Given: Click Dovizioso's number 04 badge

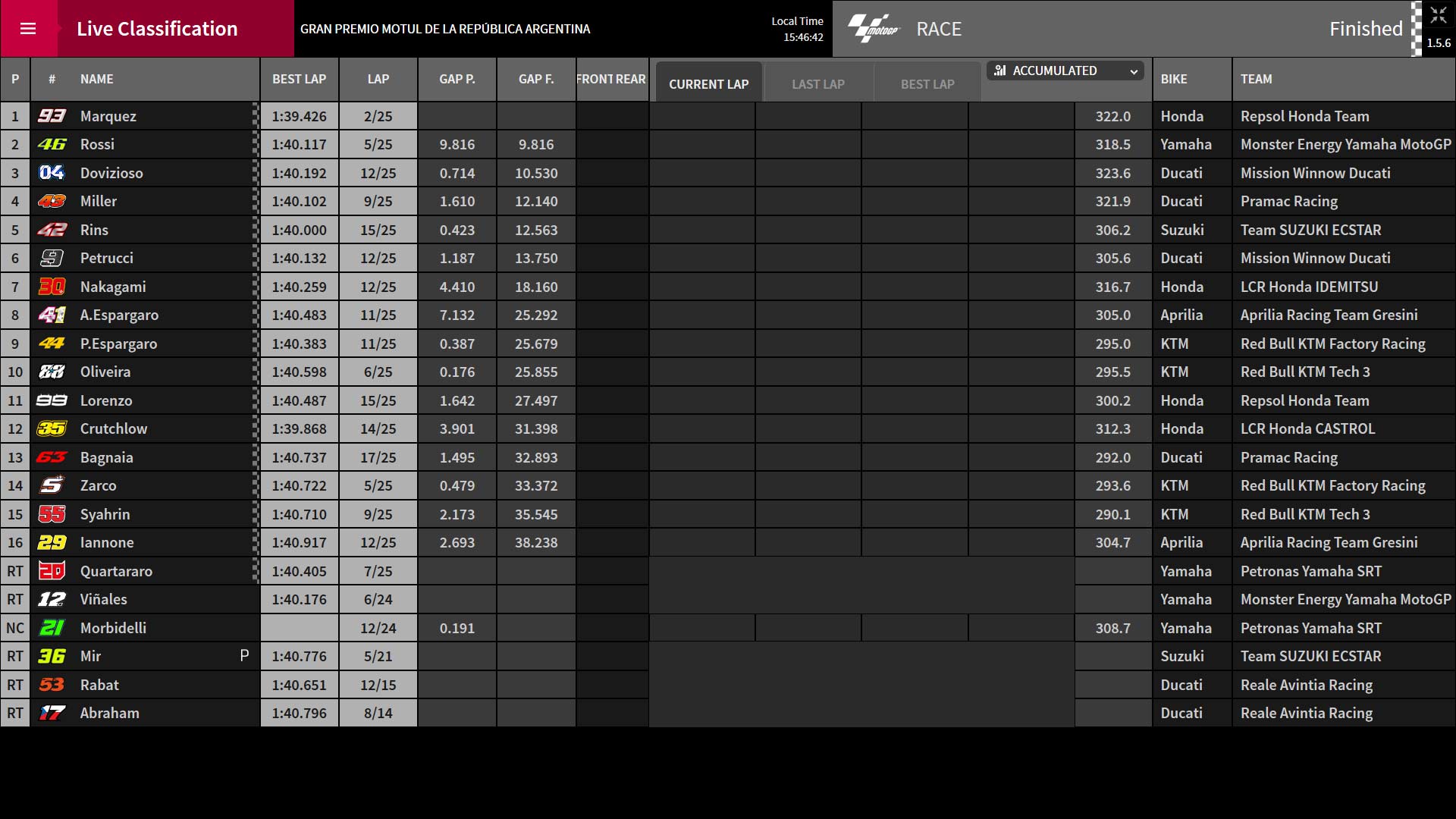Looking at the screenshot, I should click(52, 173).
